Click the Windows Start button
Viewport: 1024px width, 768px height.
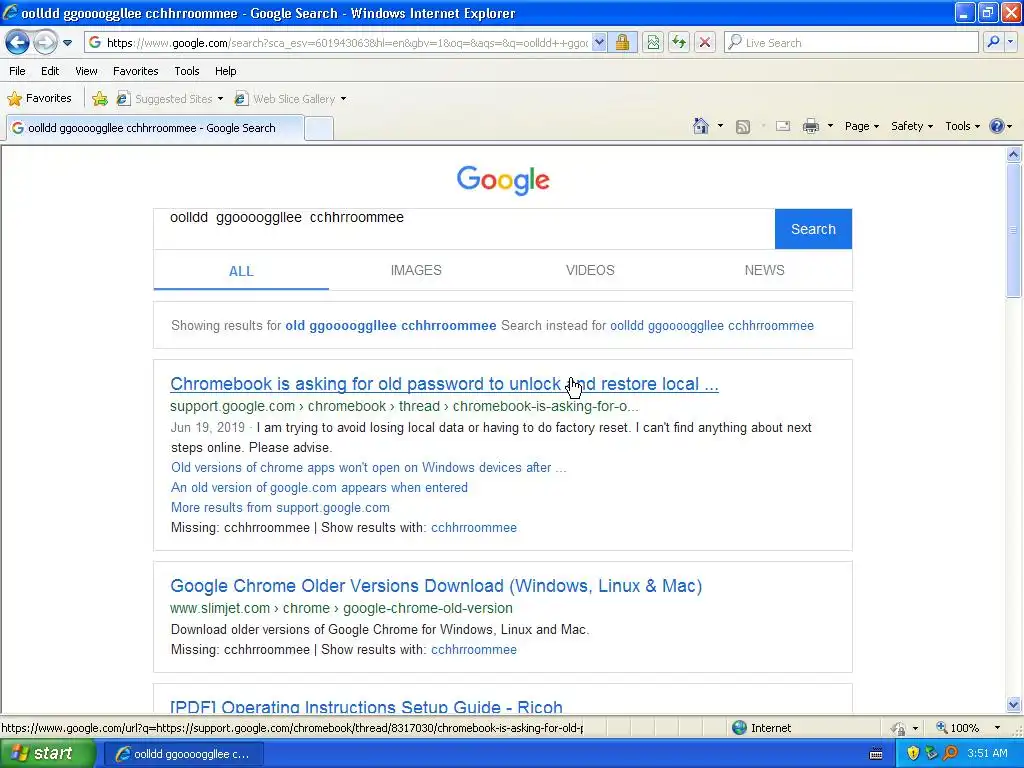click(47, 754)
